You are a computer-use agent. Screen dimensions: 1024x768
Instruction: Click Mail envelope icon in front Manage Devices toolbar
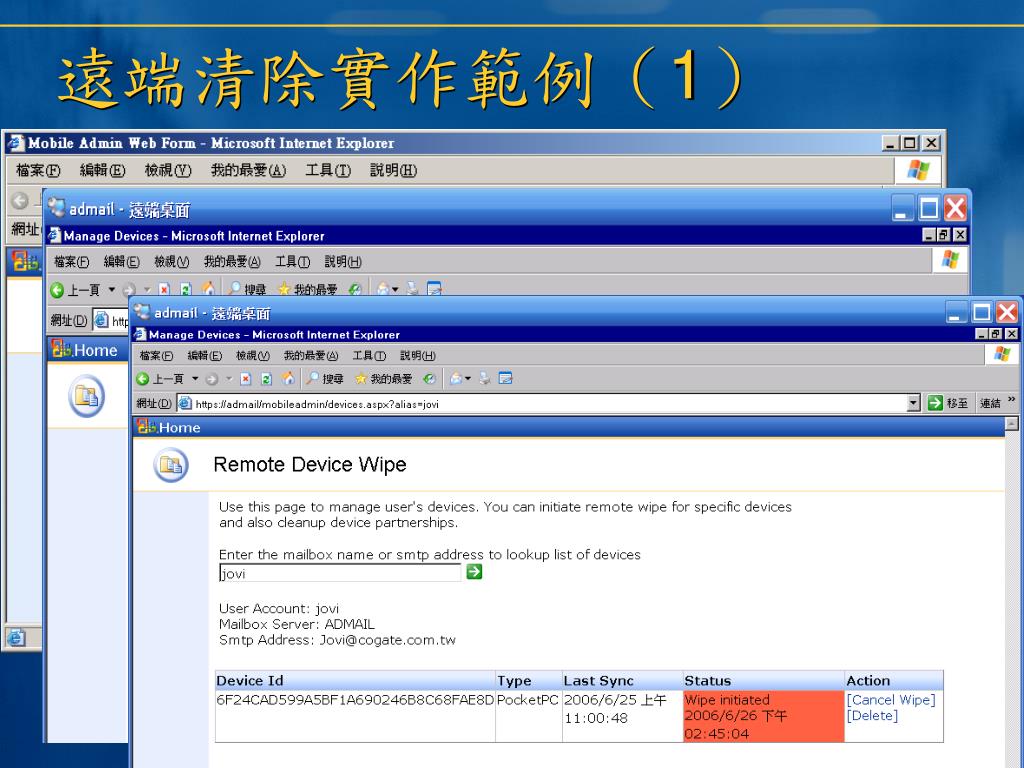456,378
